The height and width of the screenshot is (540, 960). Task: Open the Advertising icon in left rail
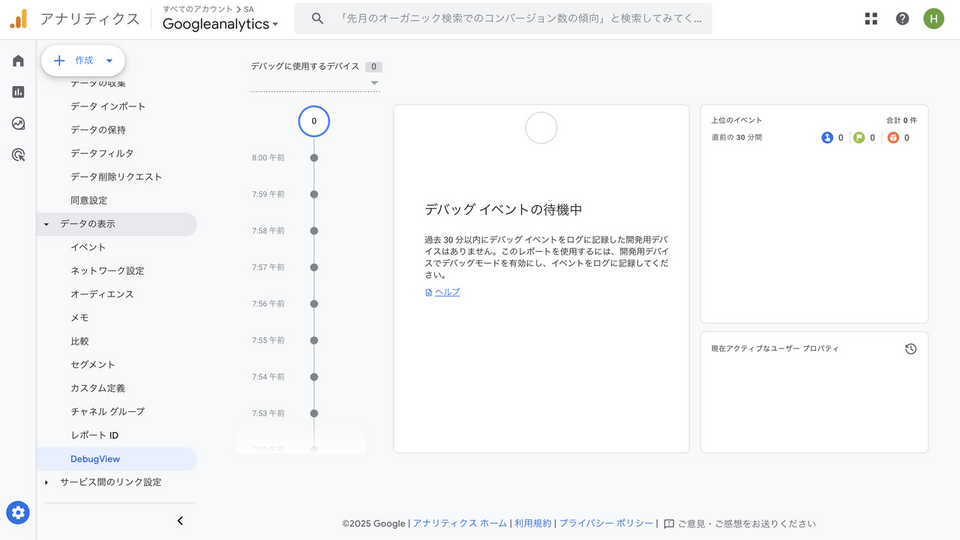pyautogui.click(x=18, y=155)
